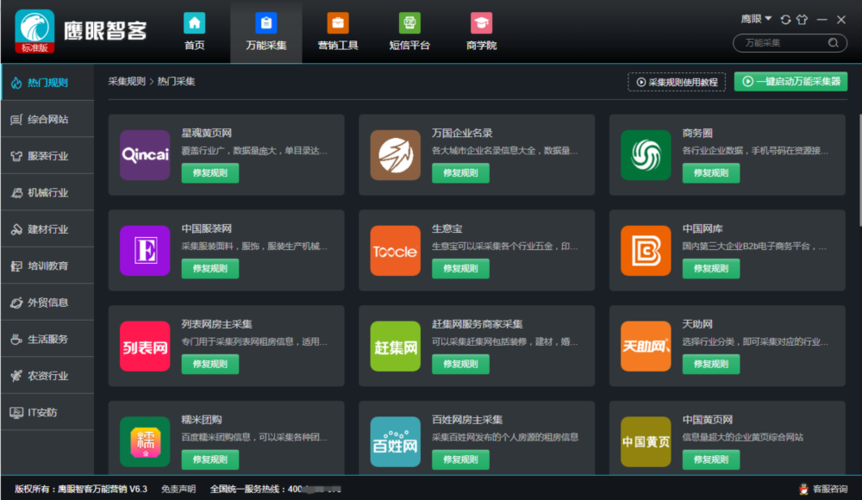Click the 中国服装网 purple E icon
The height and width of the screenshot is (500, 862).
click(145, 251)
